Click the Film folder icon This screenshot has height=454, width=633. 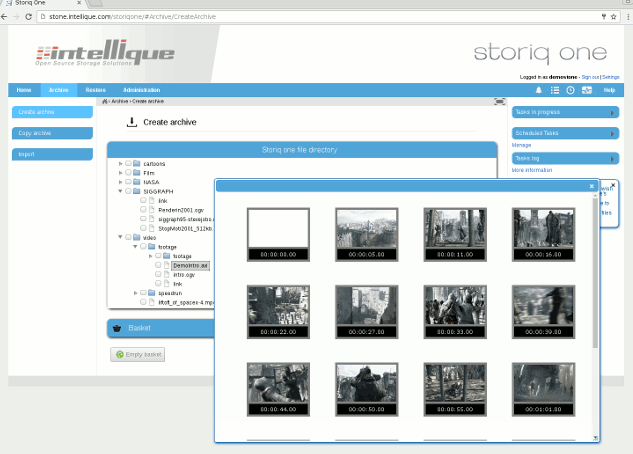(x=137, y=173)
